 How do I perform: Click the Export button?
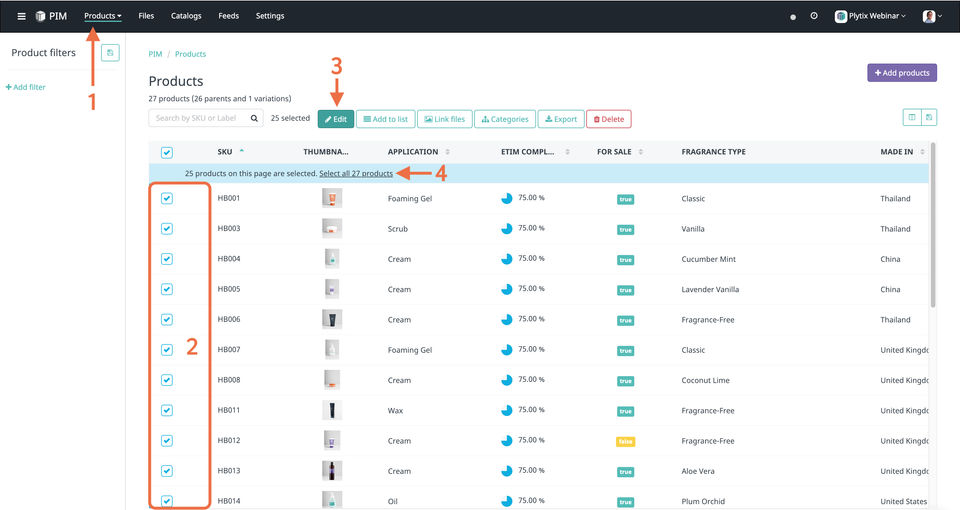point(561,119)
